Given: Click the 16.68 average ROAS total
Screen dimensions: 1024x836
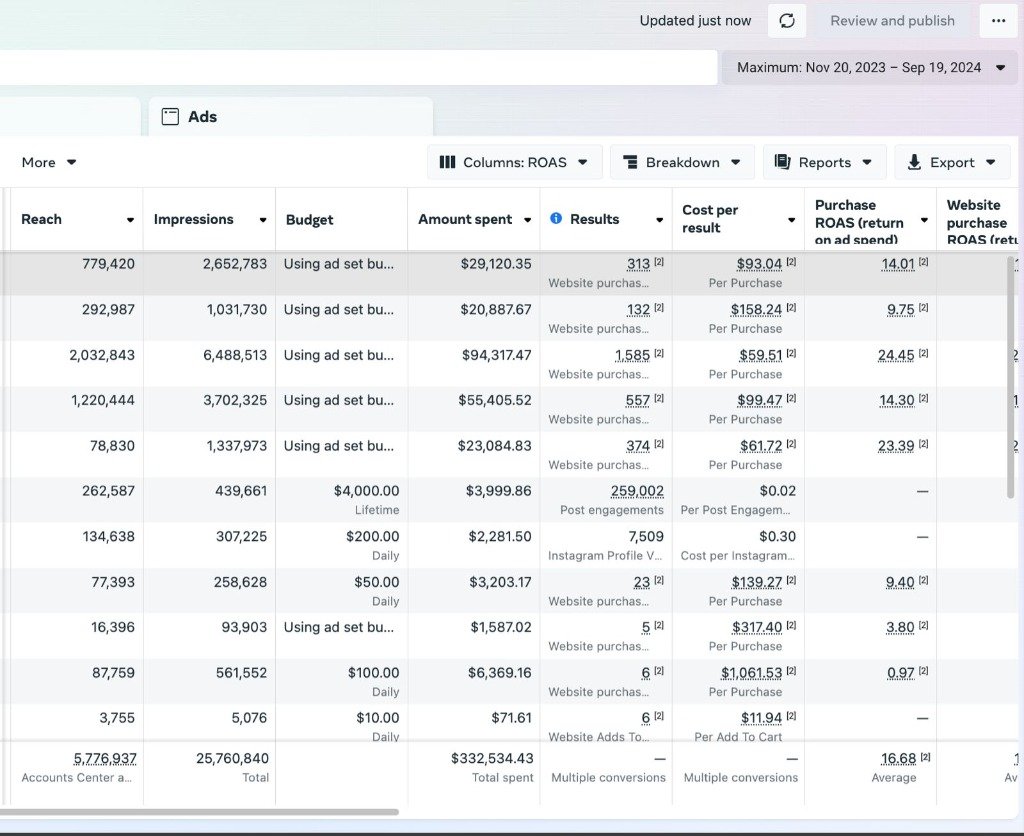Looking at the screenshot, I should 898,759.
